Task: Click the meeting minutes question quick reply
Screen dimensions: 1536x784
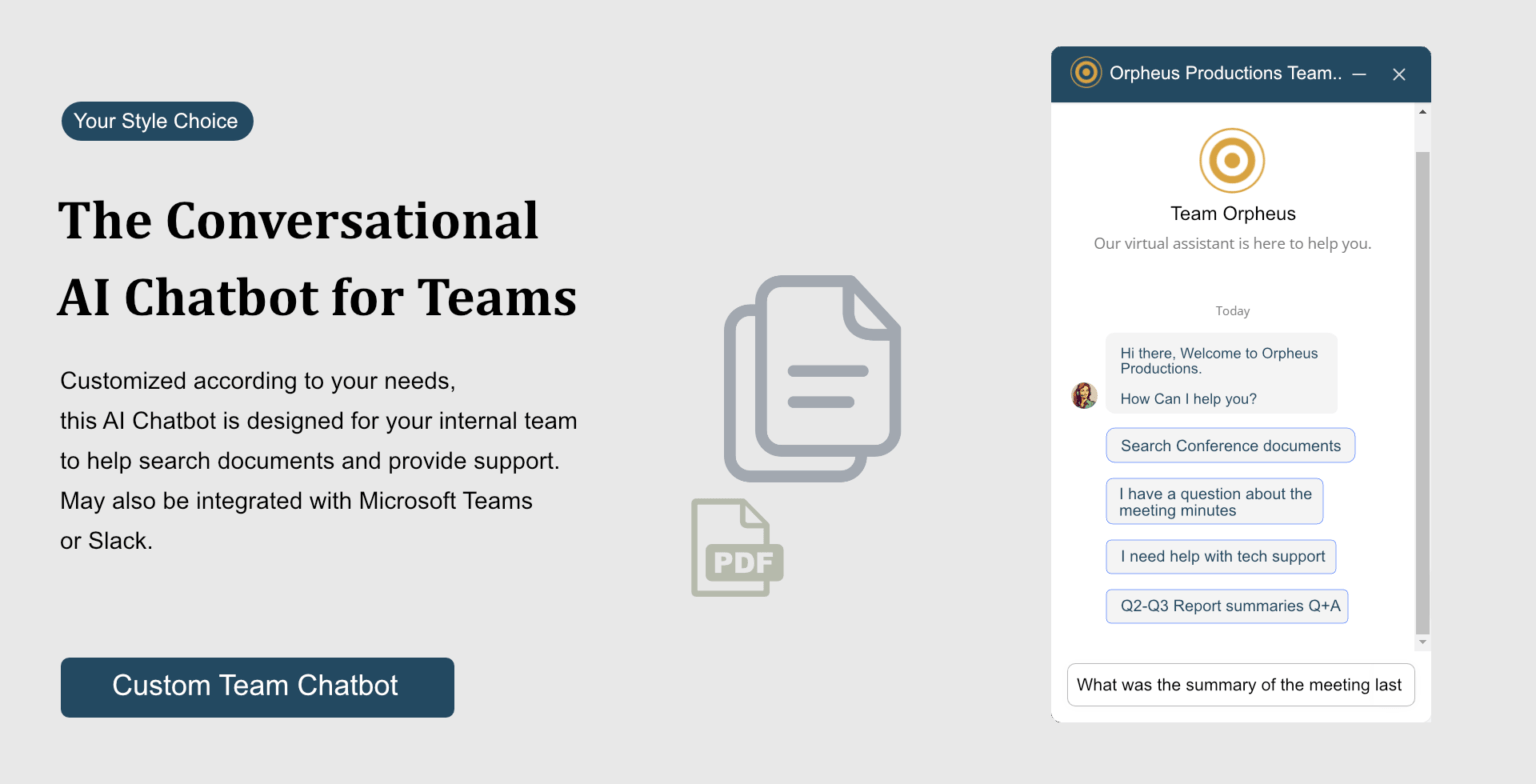Action: (1214, 501)
